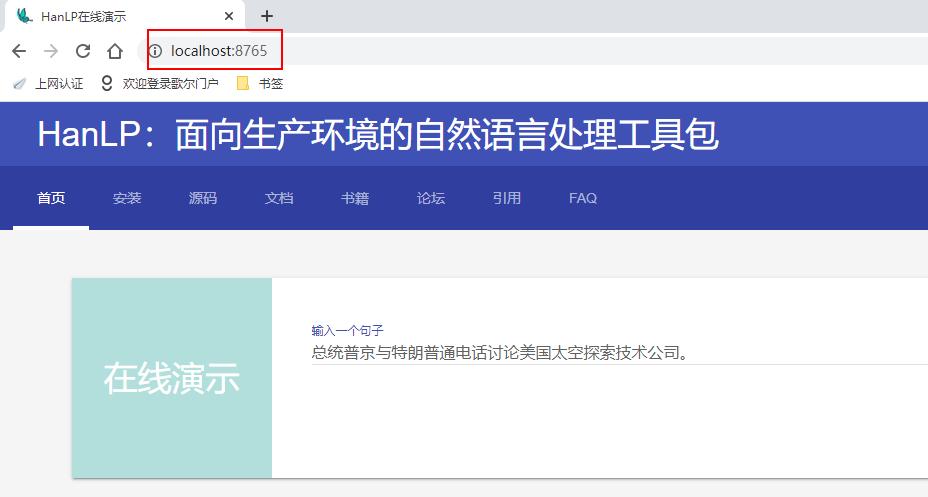This screenshot has height=497, width=928.
Task: Open the 引用 navigation tab
Action: pos(507,198)
